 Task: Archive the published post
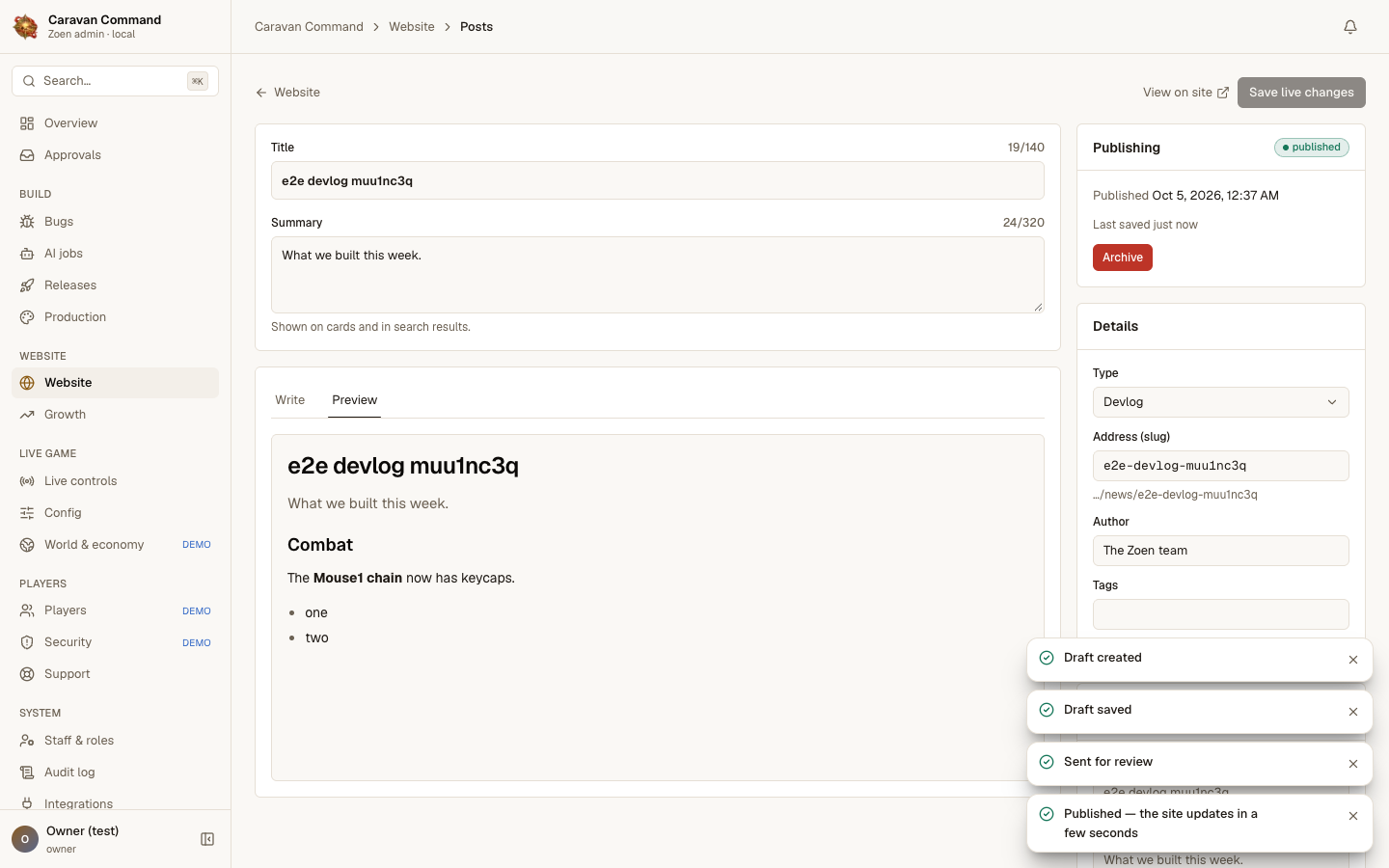1123,258
